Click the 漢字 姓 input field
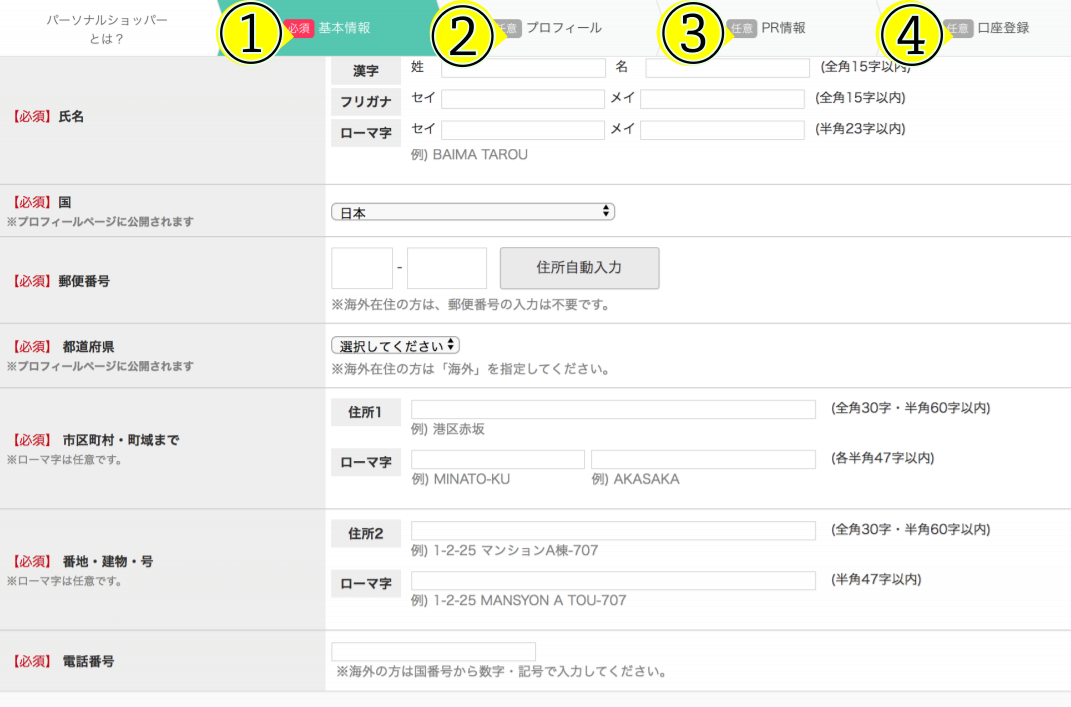1071x707 pixels. pos(523,68)
